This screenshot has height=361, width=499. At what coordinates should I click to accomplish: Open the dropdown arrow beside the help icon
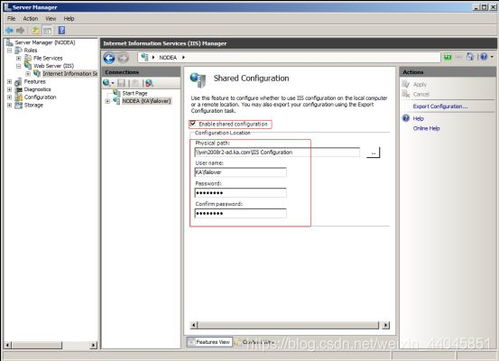[492, 57]
